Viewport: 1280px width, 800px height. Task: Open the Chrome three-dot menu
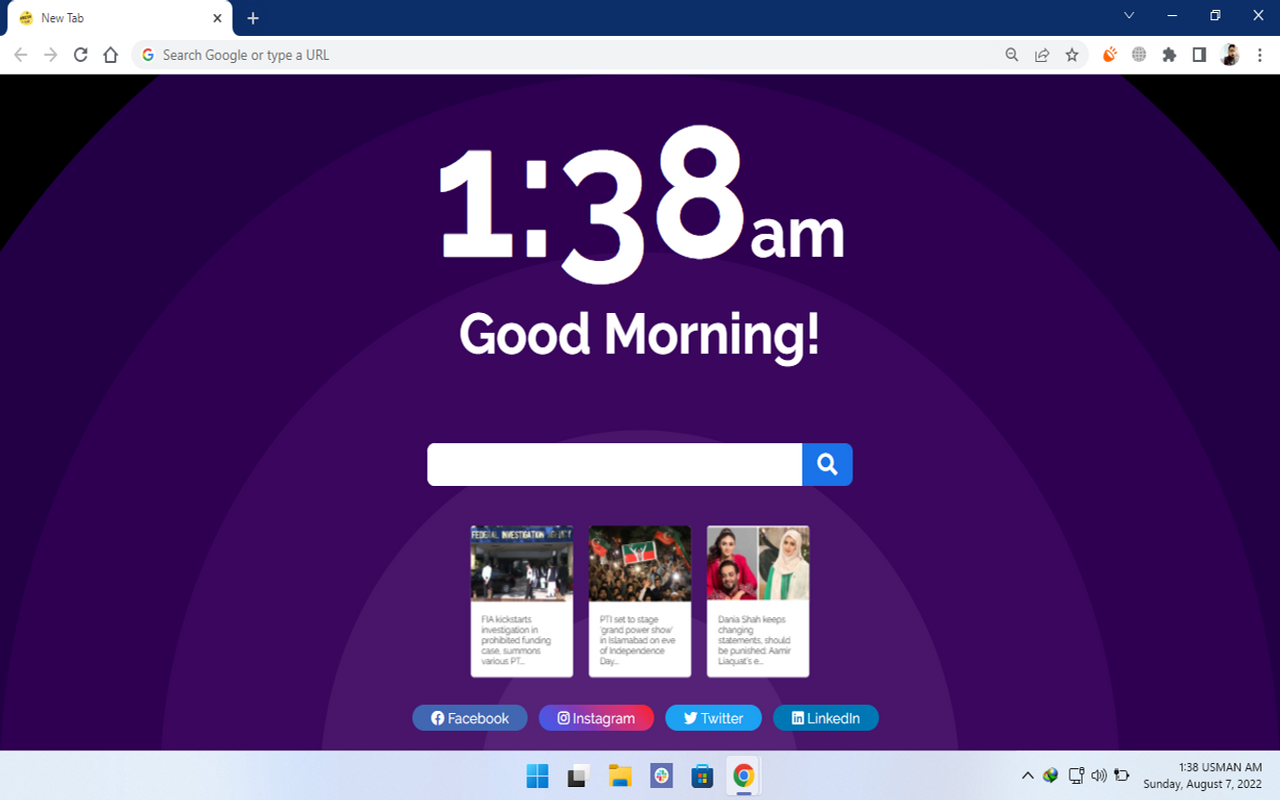coord(1260,55)
